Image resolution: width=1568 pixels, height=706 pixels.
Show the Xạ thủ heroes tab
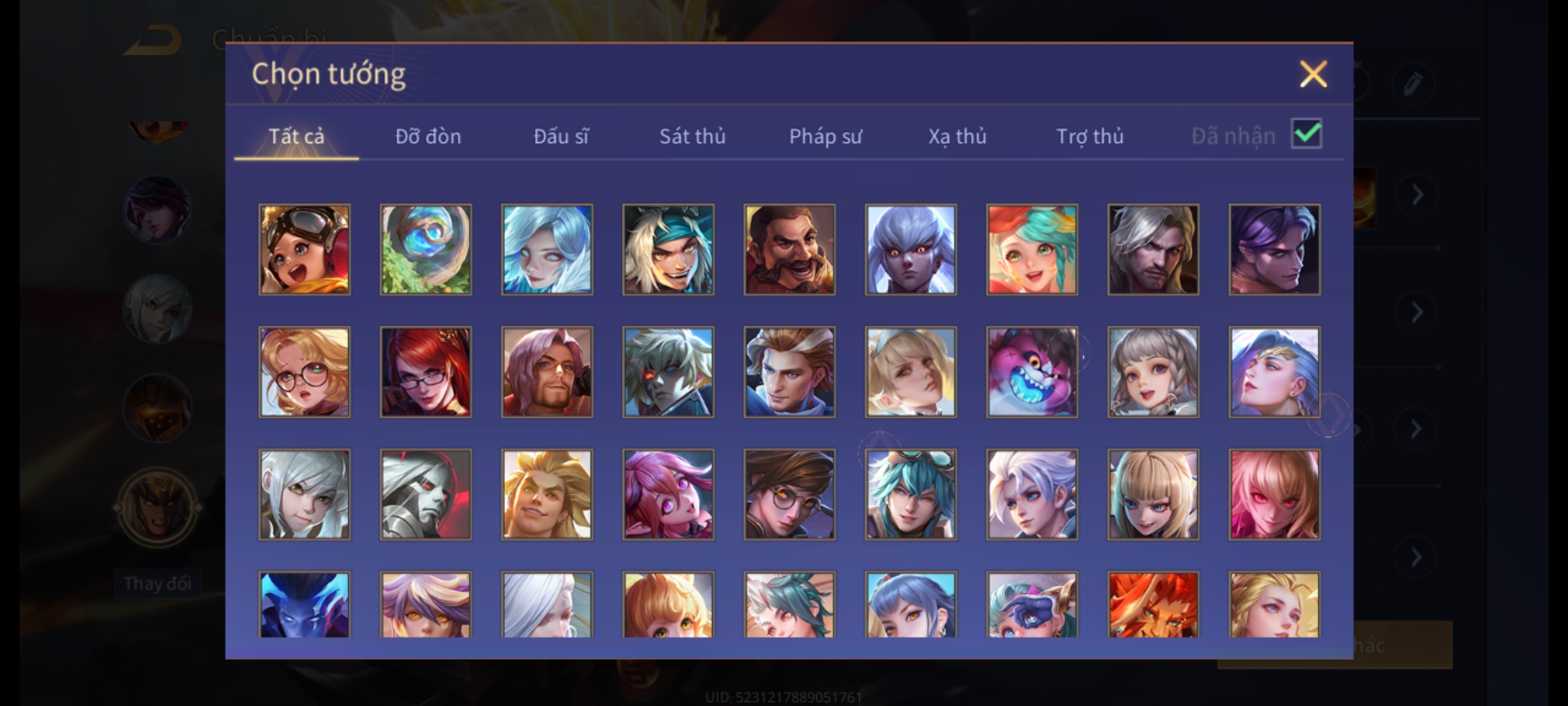click(x=957, y=136)
